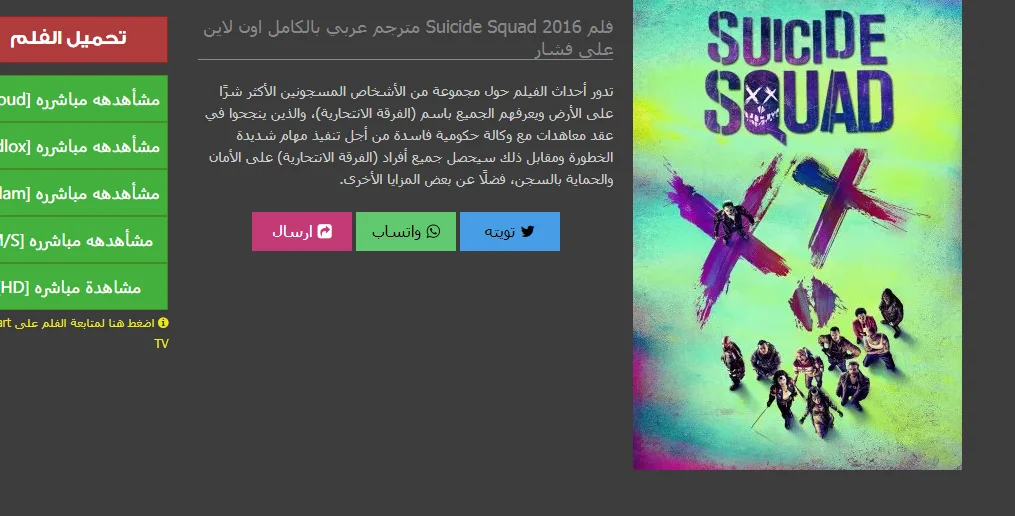Viewport: 1015px width, 516px height.
Task: Start the مشاهدة مباشره [HD] stream
Action: point(84,287)
